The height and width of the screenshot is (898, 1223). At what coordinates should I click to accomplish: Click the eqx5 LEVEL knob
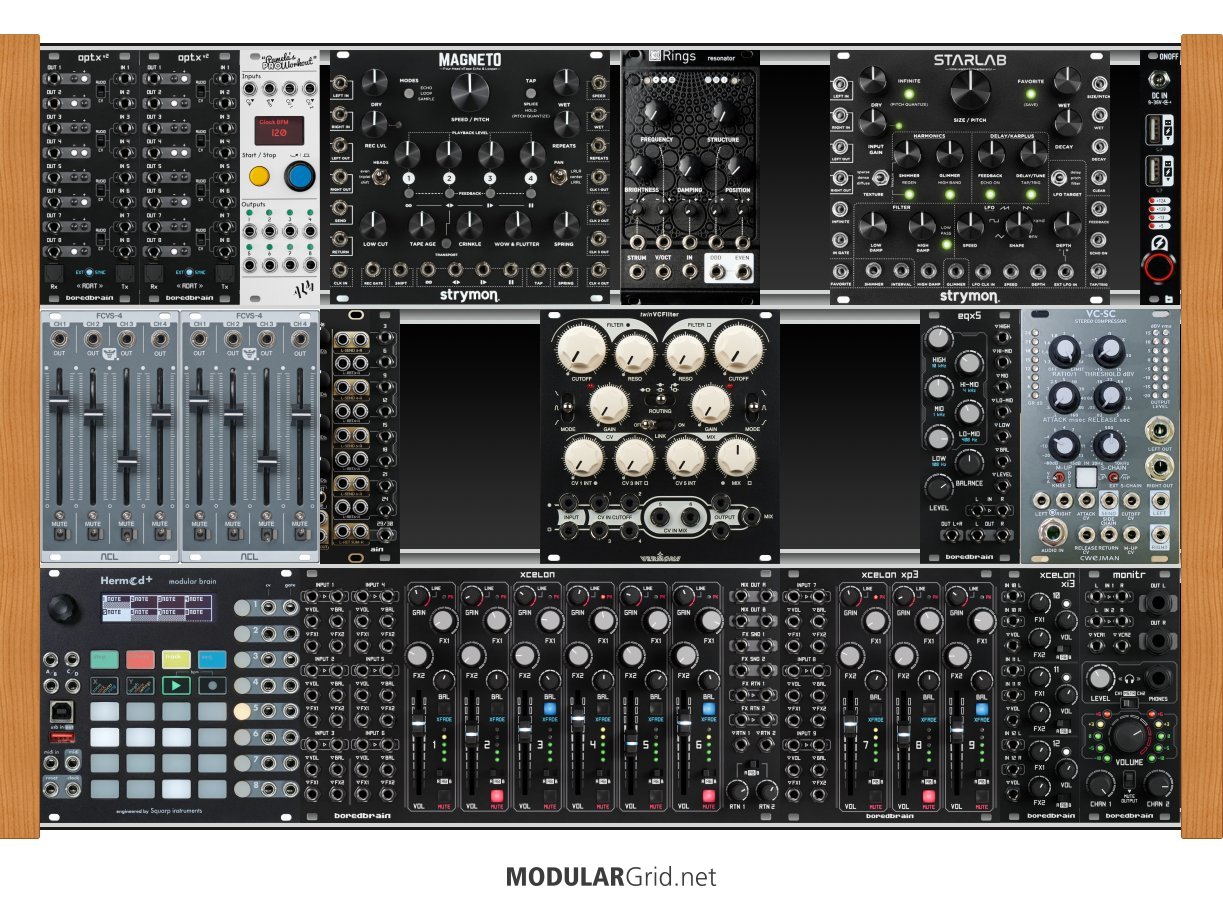939,487
